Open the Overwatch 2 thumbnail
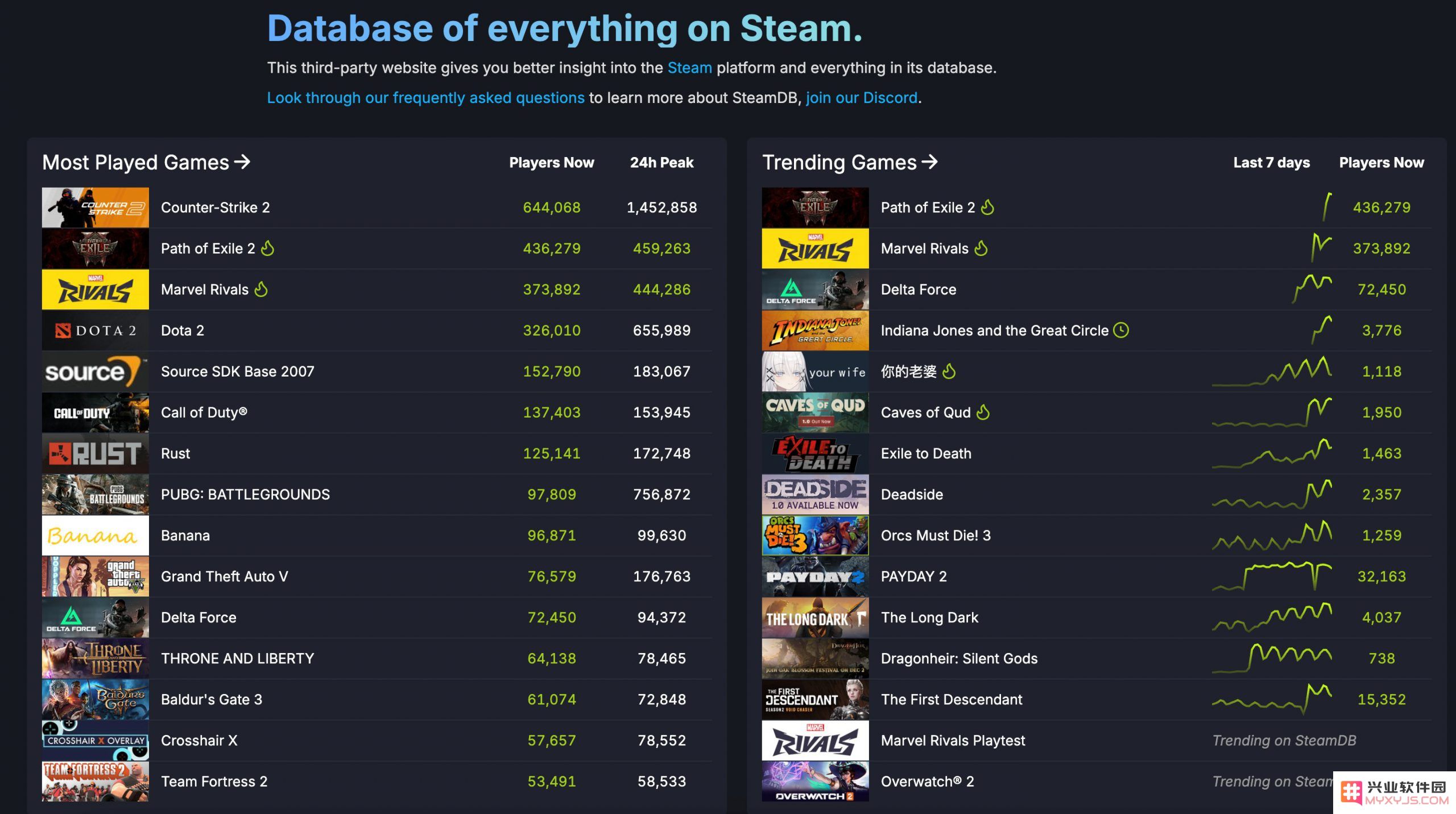This screenshot has height=814, width=1456. [816, 781]
